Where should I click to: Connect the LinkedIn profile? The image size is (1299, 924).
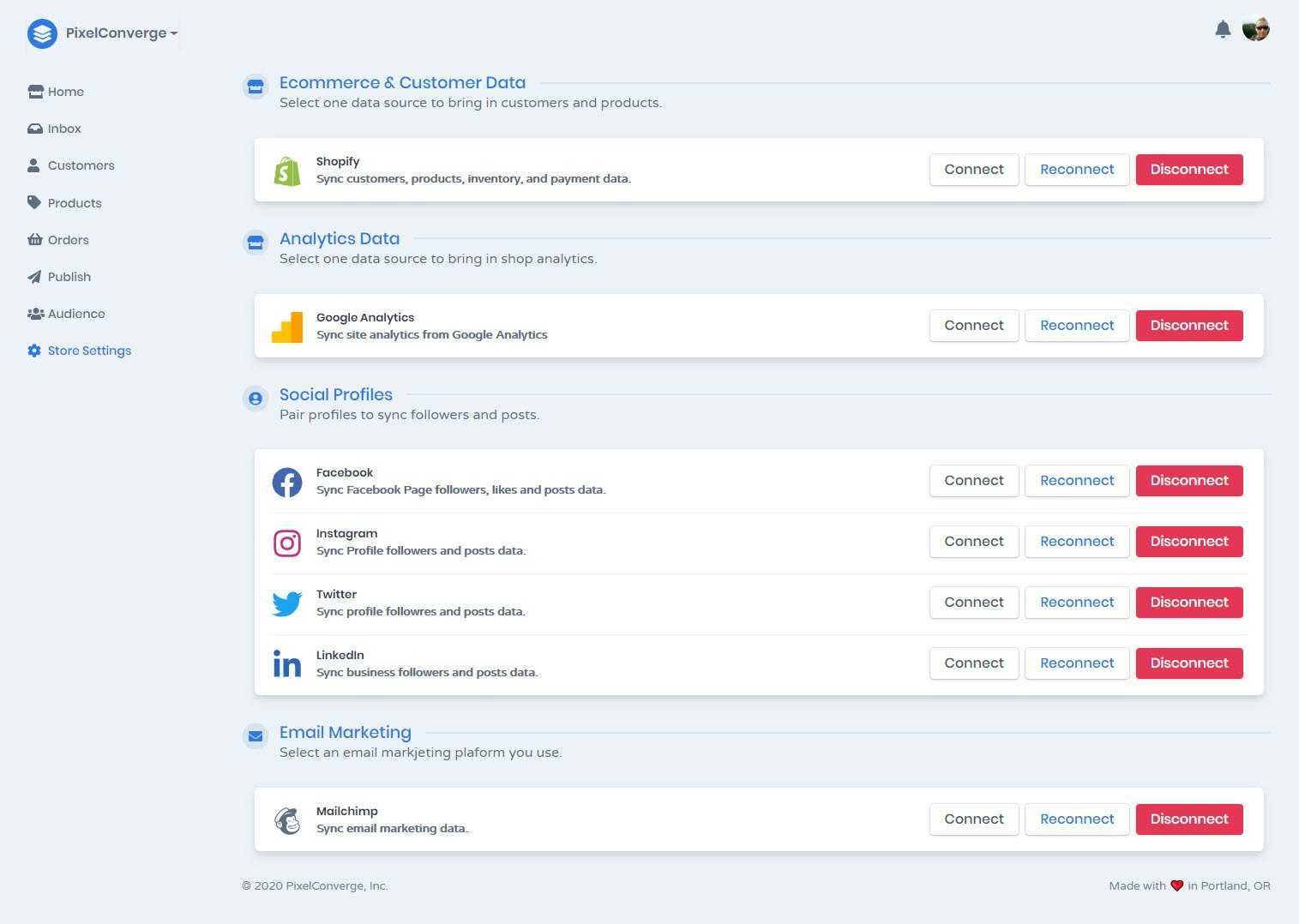974,663
